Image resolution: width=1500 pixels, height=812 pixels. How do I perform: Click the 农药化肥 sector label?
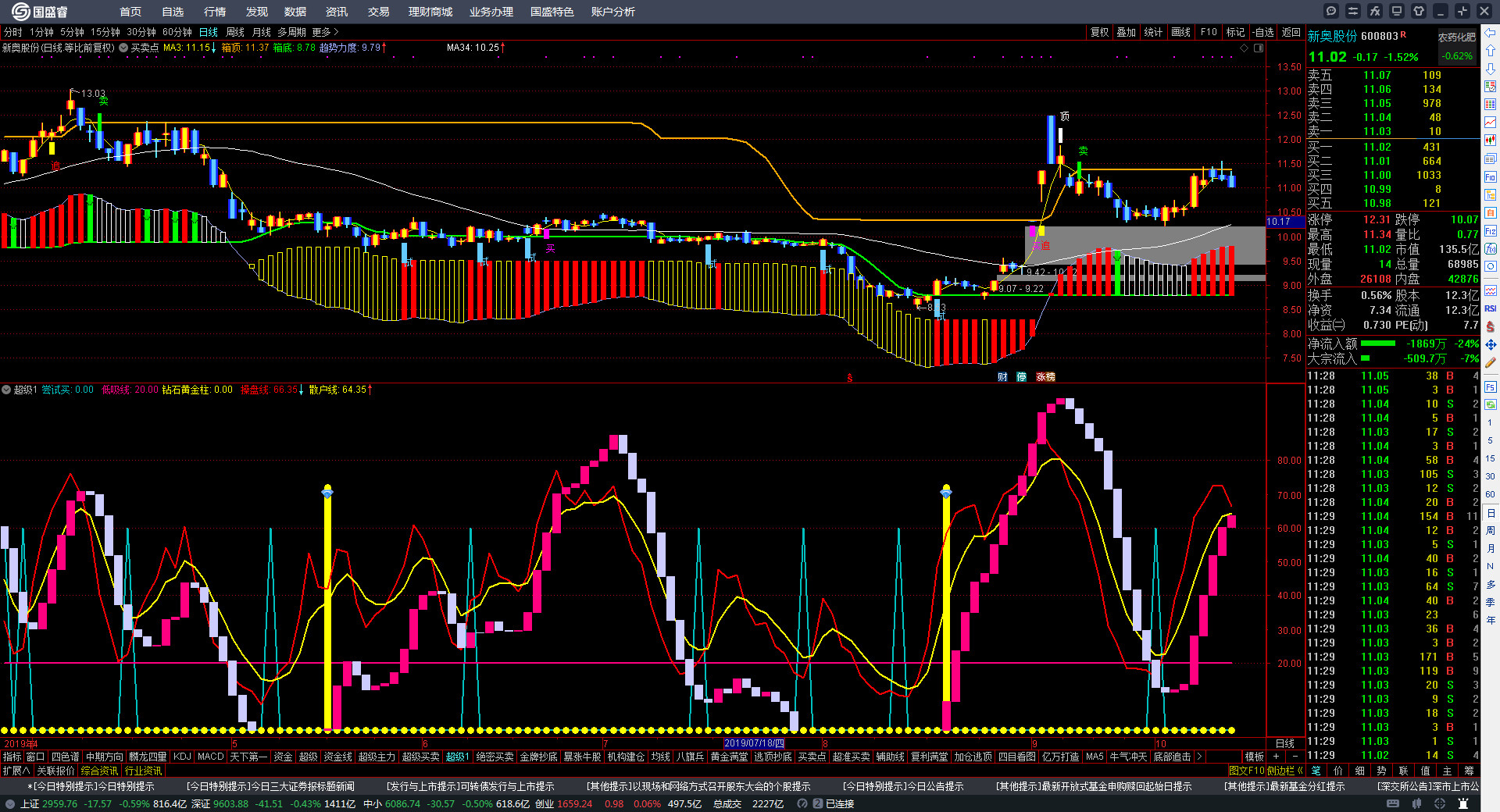(x=1457, y=37)
